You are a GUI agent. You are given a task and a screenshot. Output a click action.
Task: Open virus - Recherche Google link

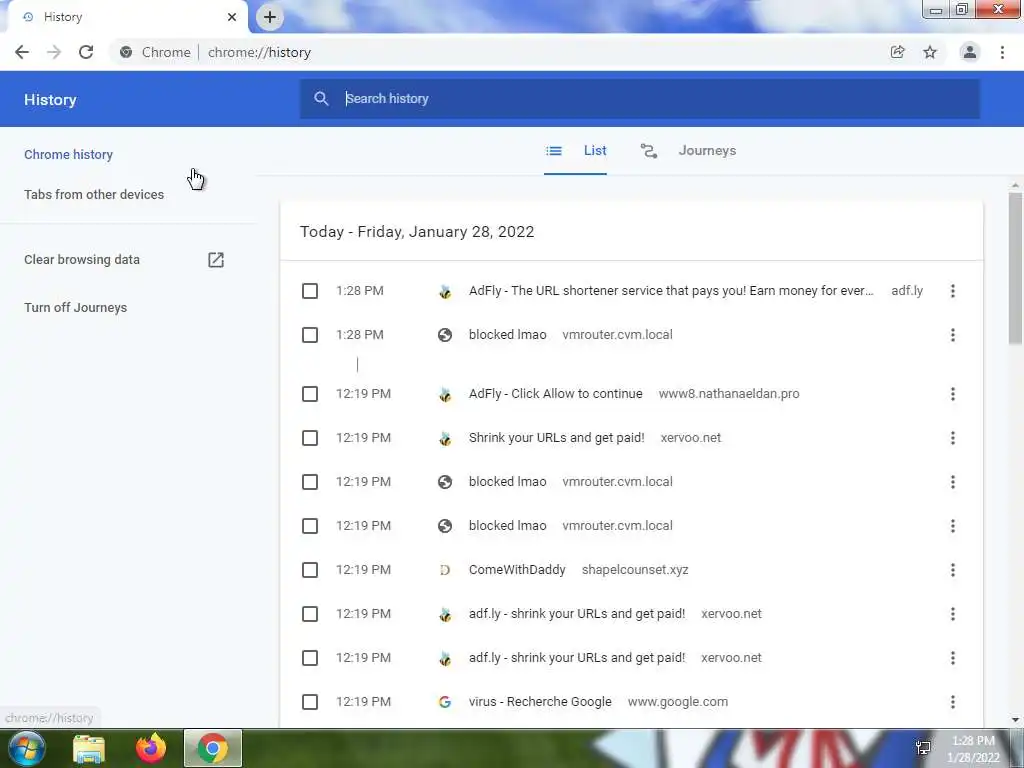540,702
